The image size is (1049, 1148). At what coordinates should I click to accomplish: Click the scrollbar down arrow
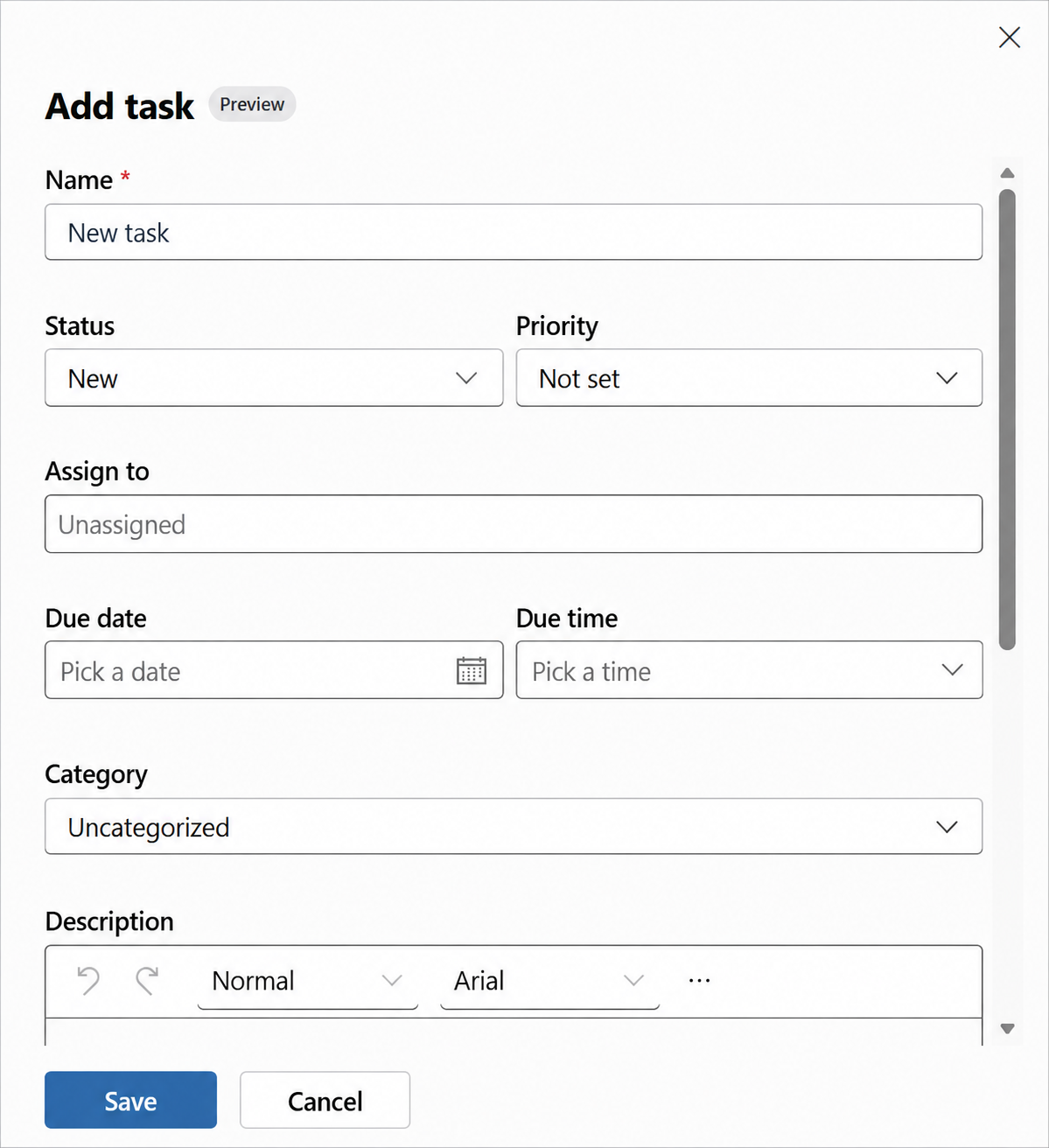[x=1007, y=1029]
